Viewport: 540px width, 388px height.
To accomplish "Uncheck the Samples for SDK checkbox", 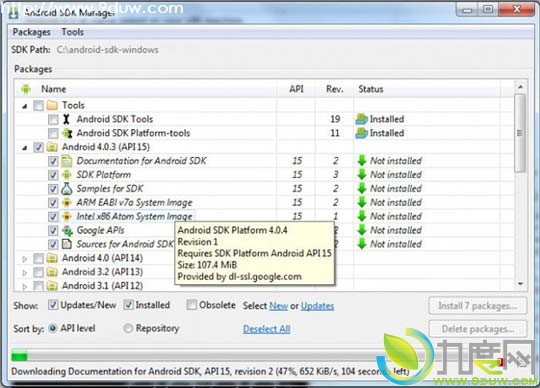I will tap(53, 189).
